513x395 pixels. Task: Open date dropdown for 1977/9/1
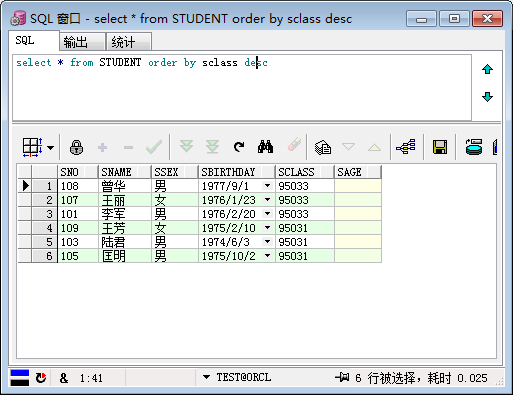pos(267,186)
